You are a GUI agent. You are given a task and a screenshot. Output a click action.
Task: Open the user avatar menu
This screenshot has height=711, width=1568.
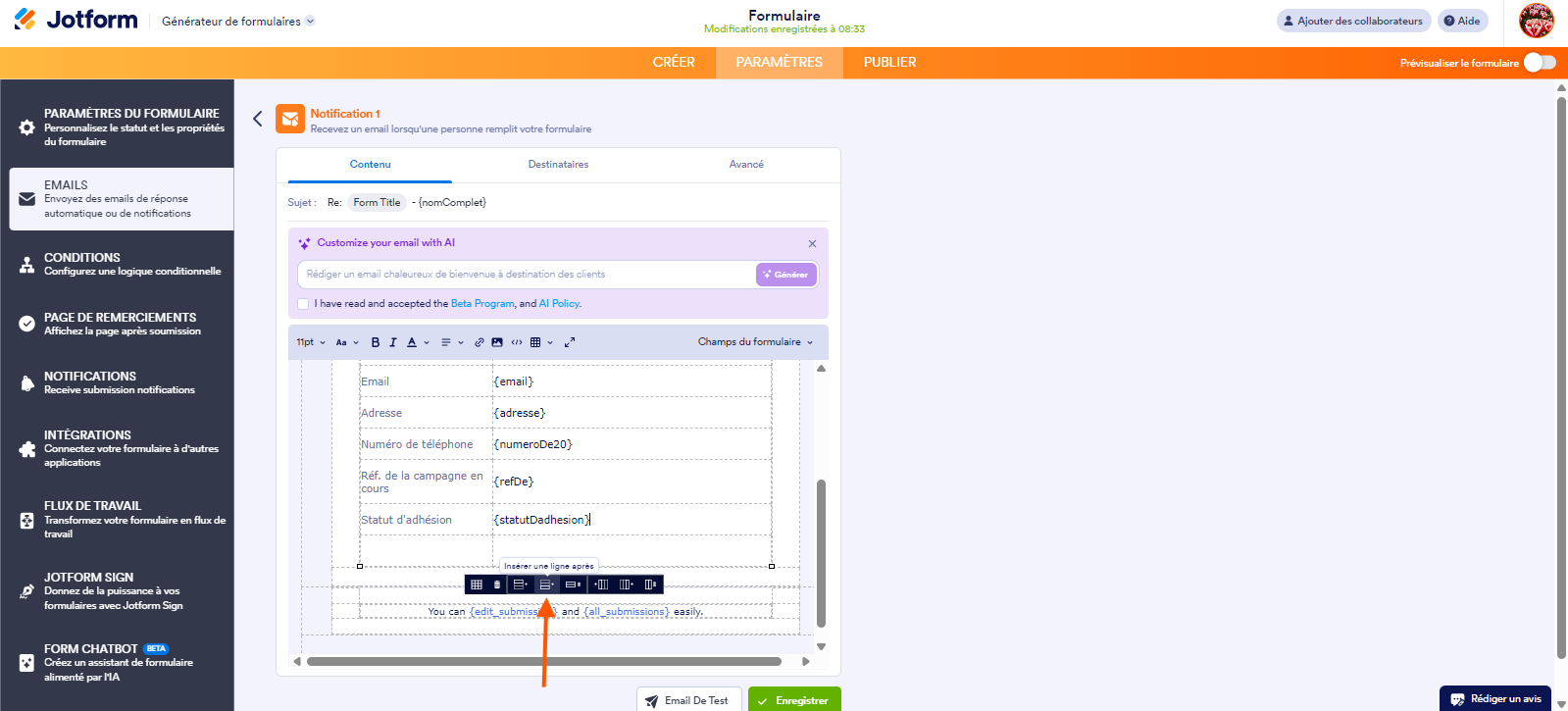[x=1536, y=21]
